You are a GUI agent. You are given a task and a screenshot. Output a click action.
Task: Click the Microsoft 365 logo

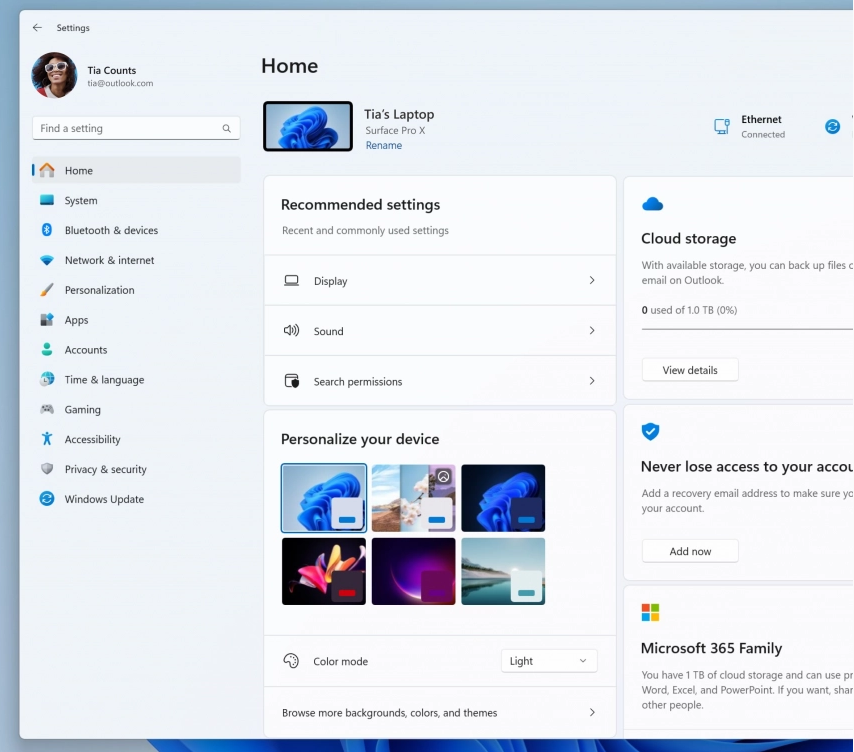[650, 613]
